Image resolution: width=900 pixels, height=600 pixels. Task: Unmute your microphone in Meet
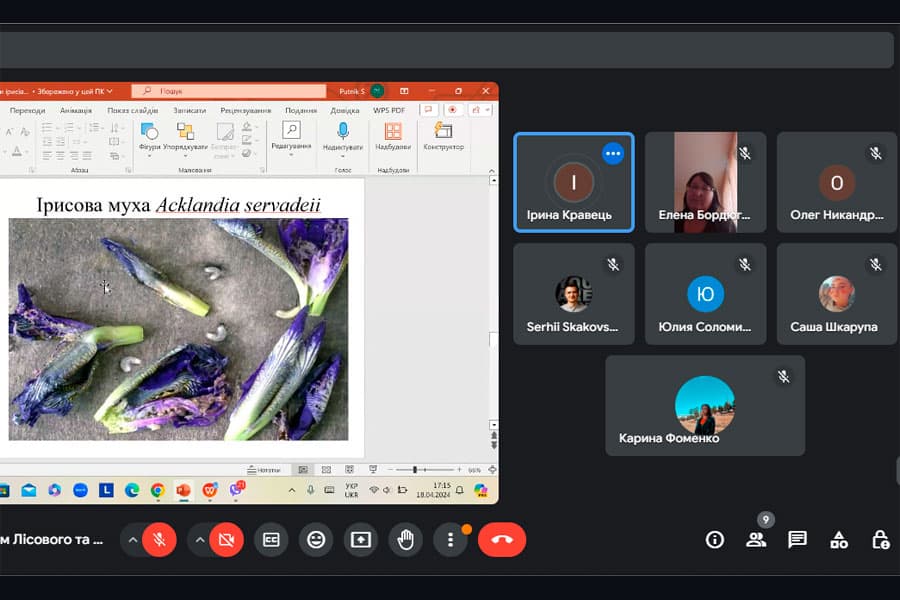coord(159,540)
